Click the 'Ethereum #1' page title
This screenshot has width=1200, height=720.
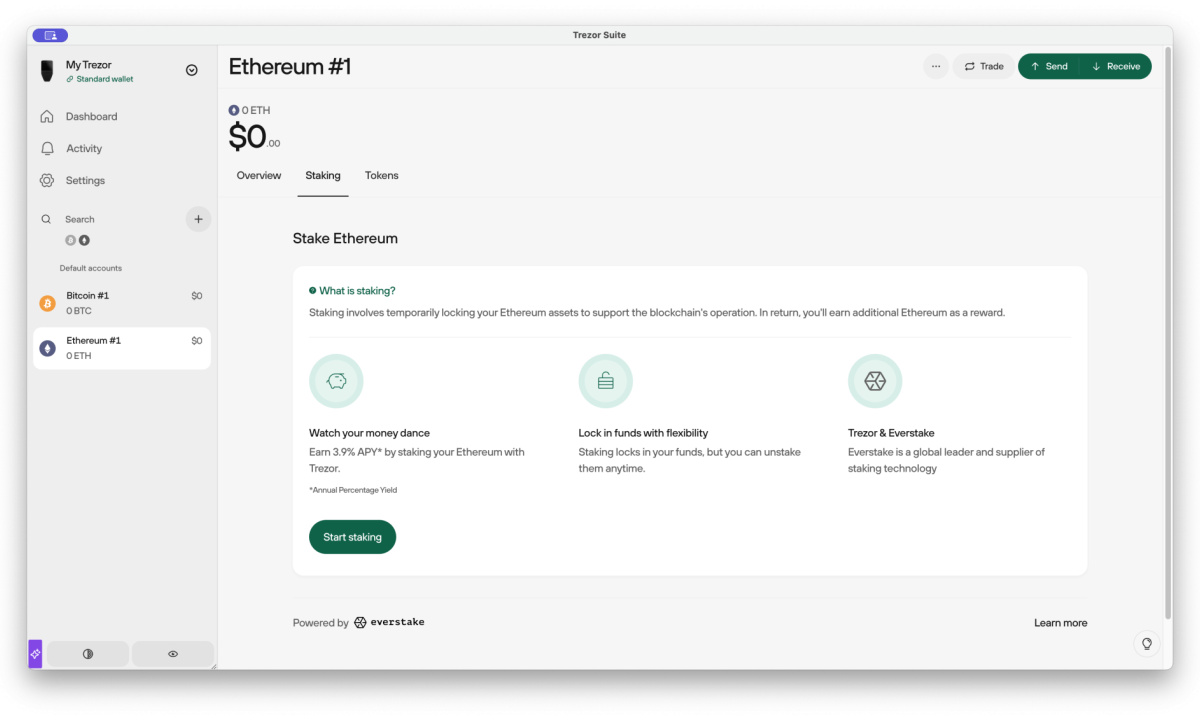coord(290,67)
